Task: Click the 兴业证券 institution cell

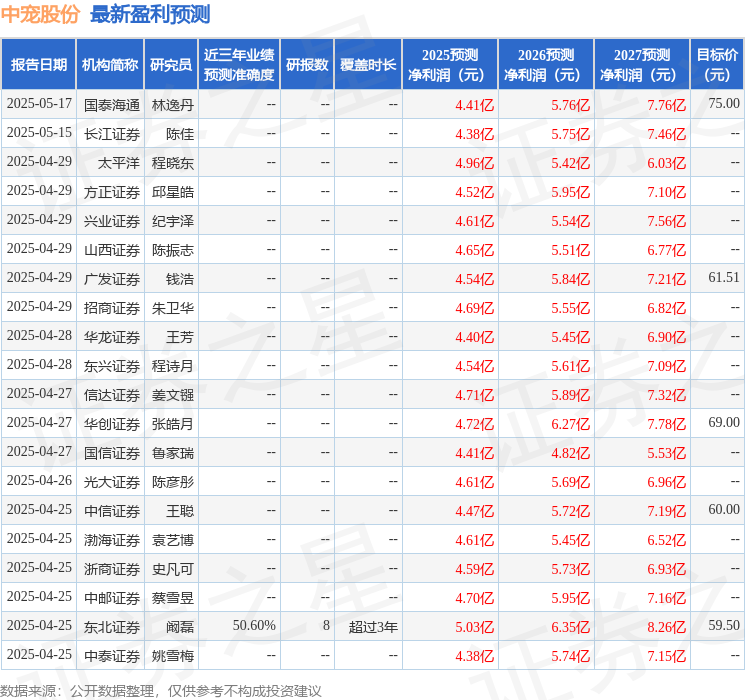Action: 112,221
